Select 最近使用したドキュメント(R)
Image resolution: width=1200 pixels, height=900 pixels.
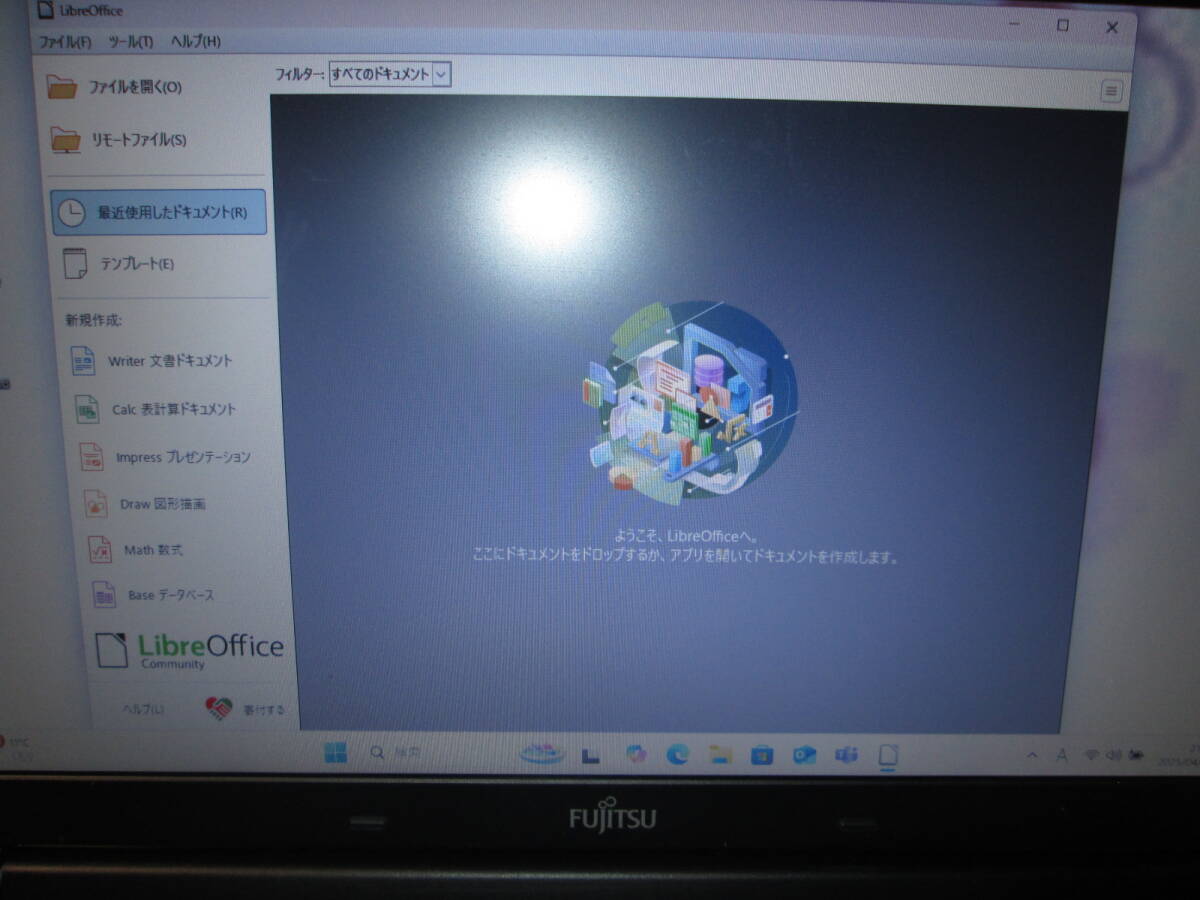[159, 212]
